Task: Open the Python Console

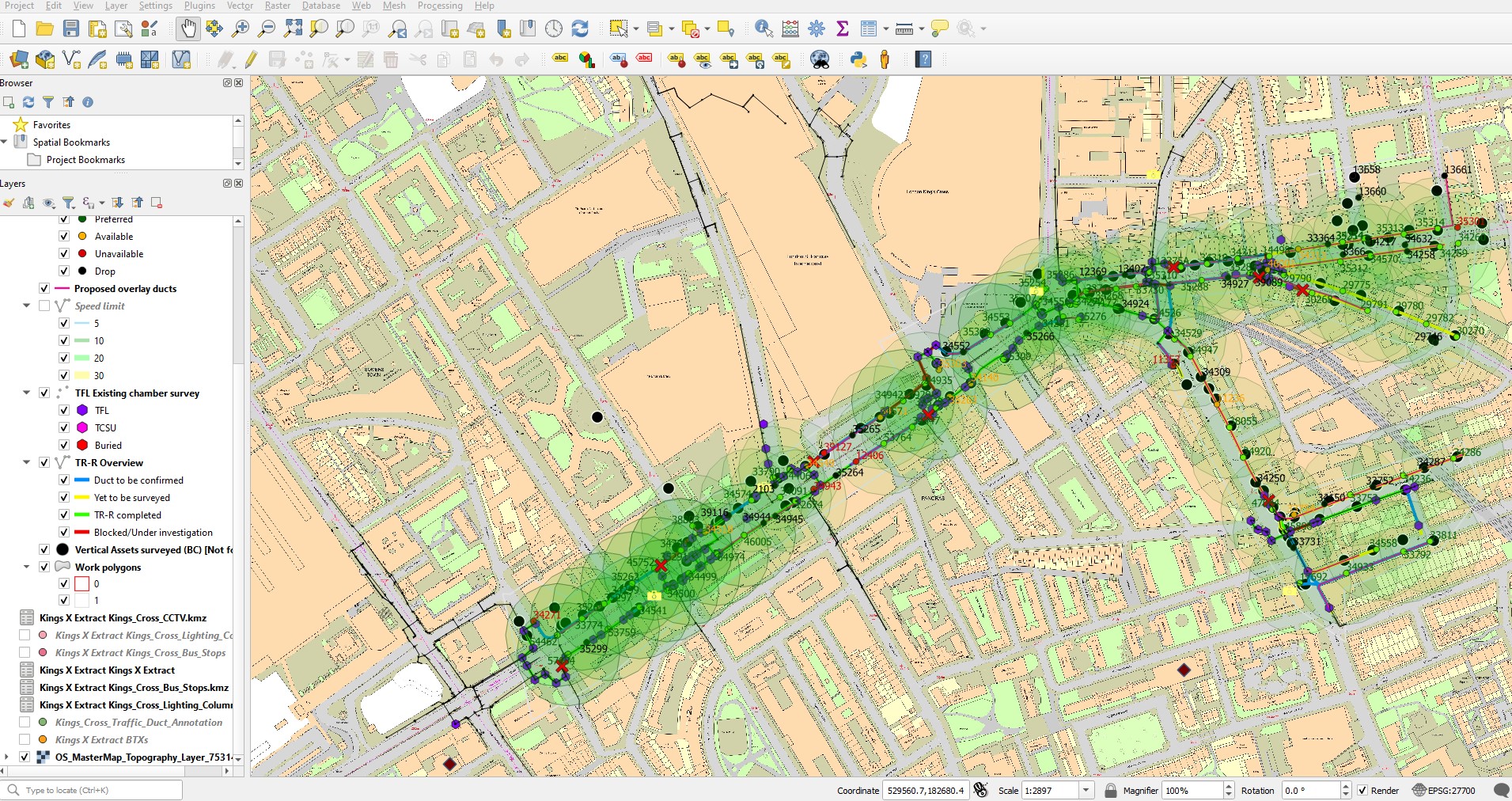Action: point(857,59)
